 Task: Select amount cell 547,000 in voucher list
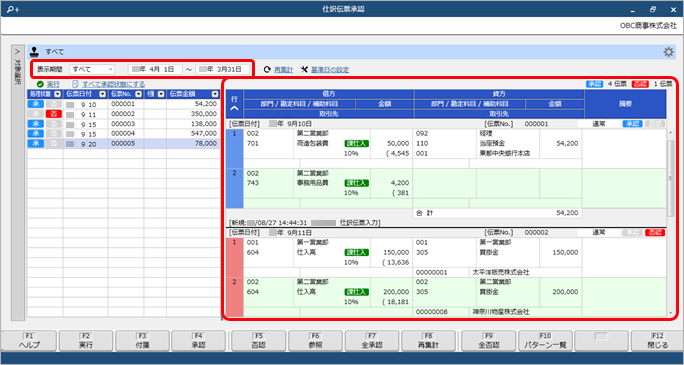pos(193,133)
